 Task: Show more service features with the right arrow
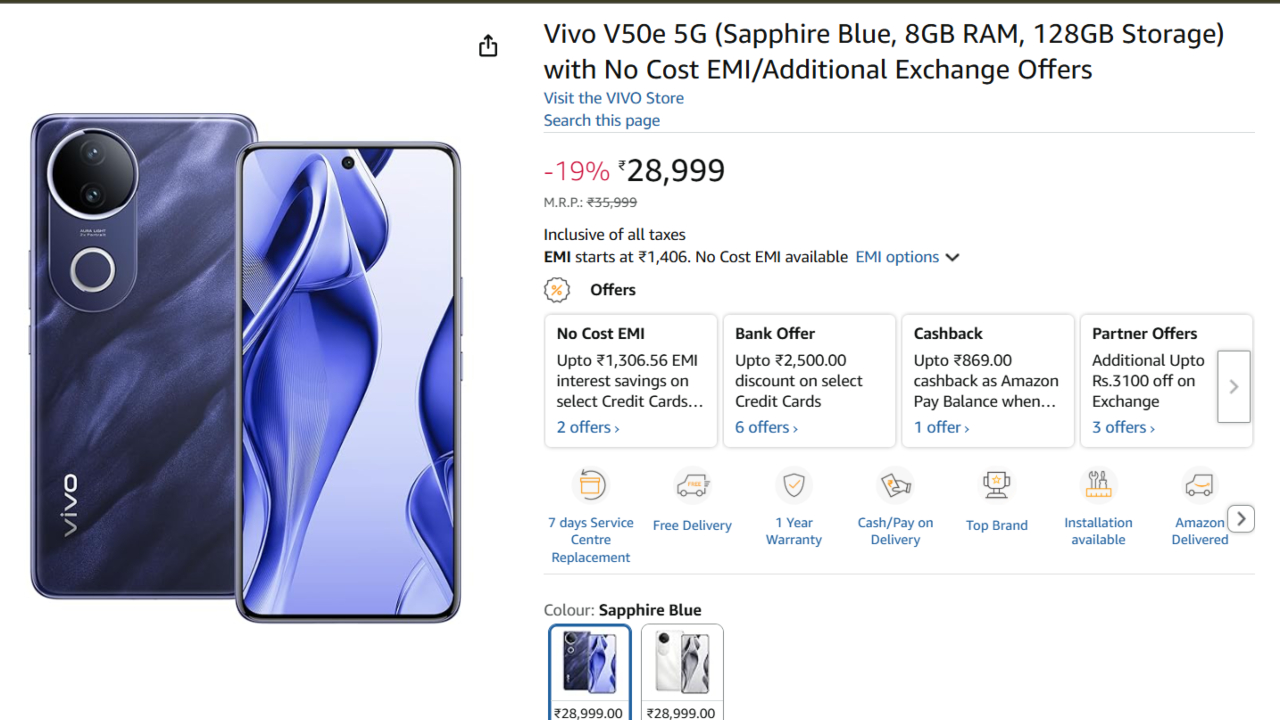pos(1241,518)
